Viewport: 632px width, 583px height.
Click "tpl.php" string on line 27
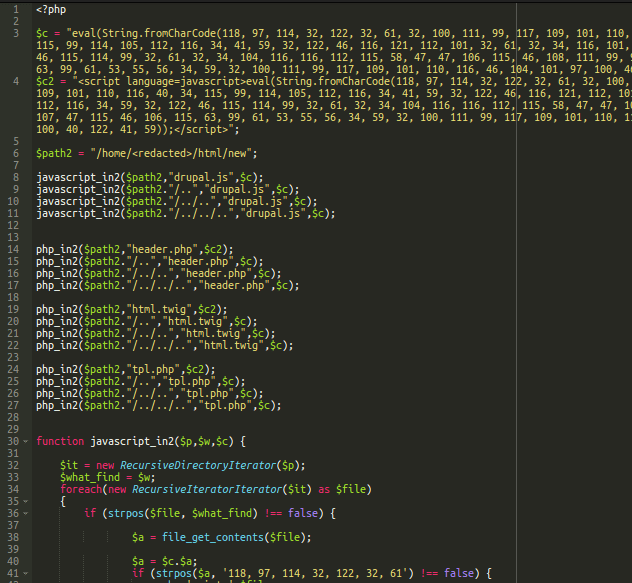pyautogui.click(x=225, y=406)
